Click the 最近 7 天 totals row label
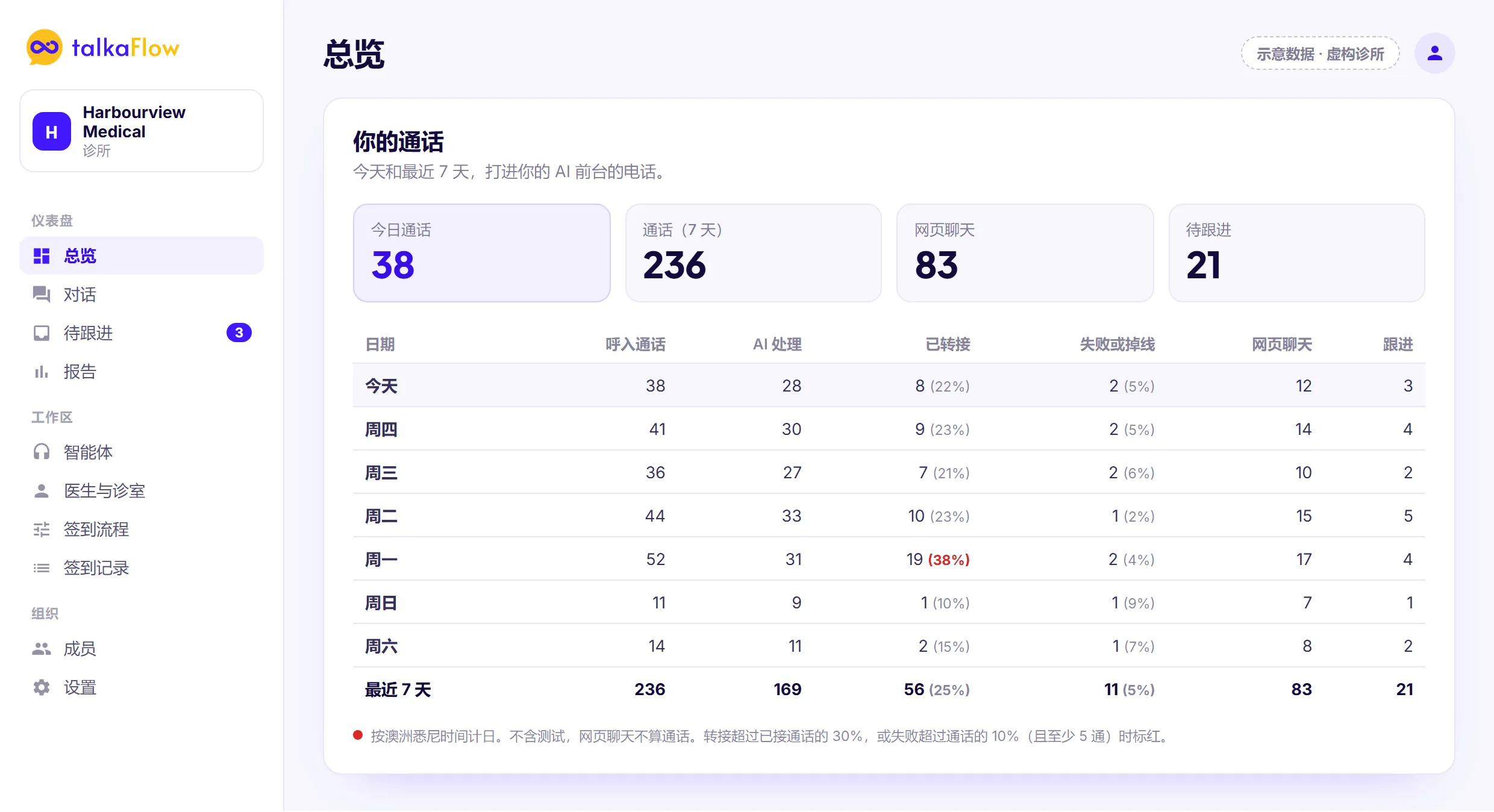 [398, 689]
